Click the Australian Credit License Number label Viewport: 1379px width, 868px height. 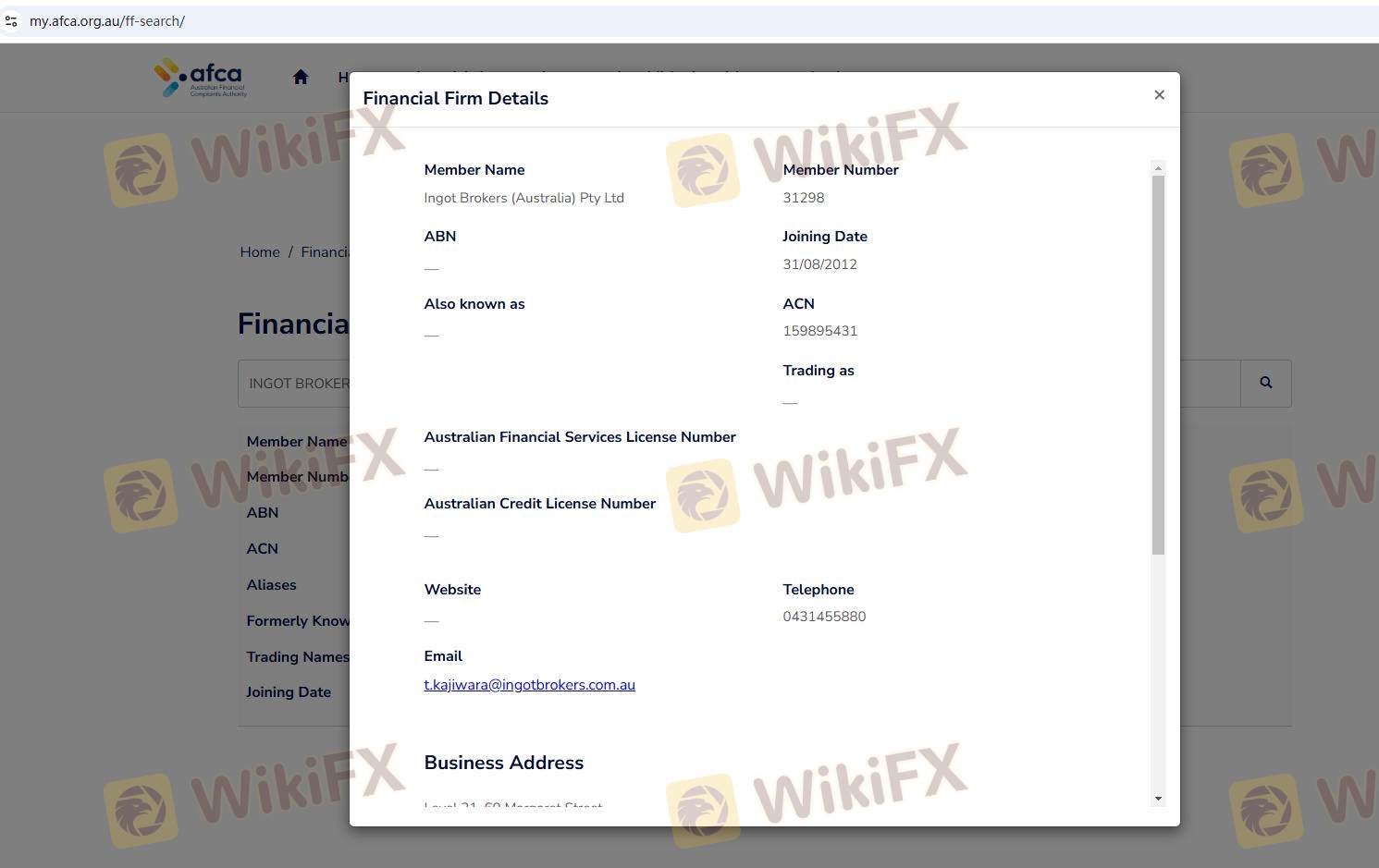coord(539,504)
